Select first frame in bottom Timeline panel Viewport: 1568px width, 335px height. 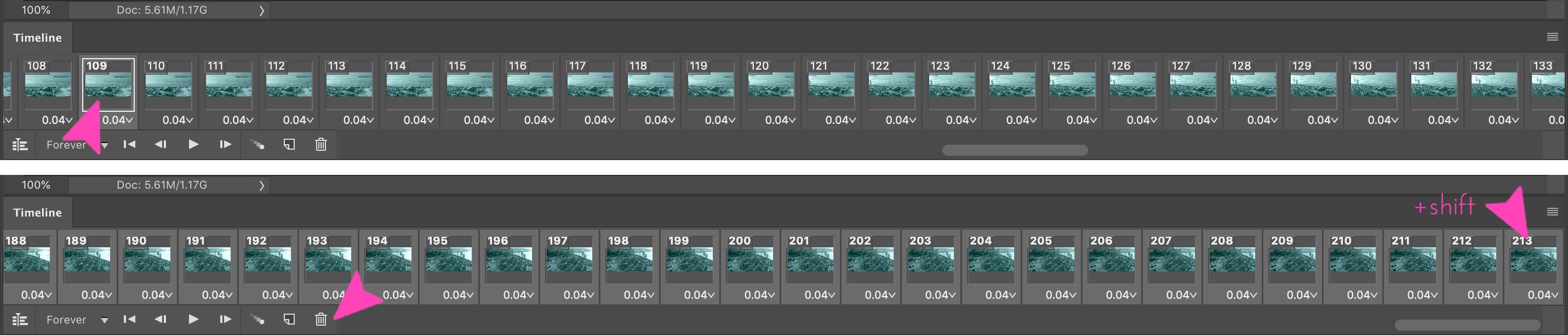(129, 319)
